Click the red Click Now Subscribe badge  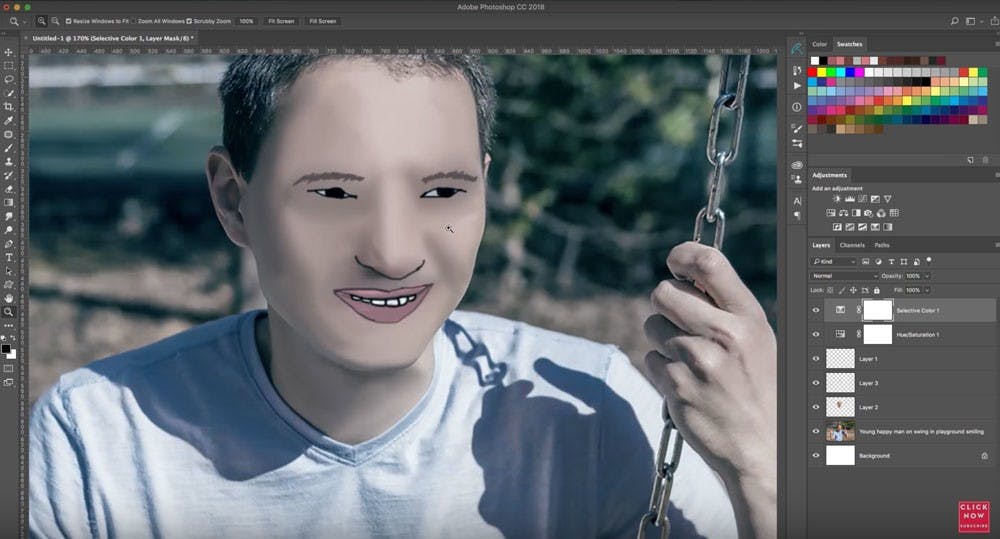974,516
